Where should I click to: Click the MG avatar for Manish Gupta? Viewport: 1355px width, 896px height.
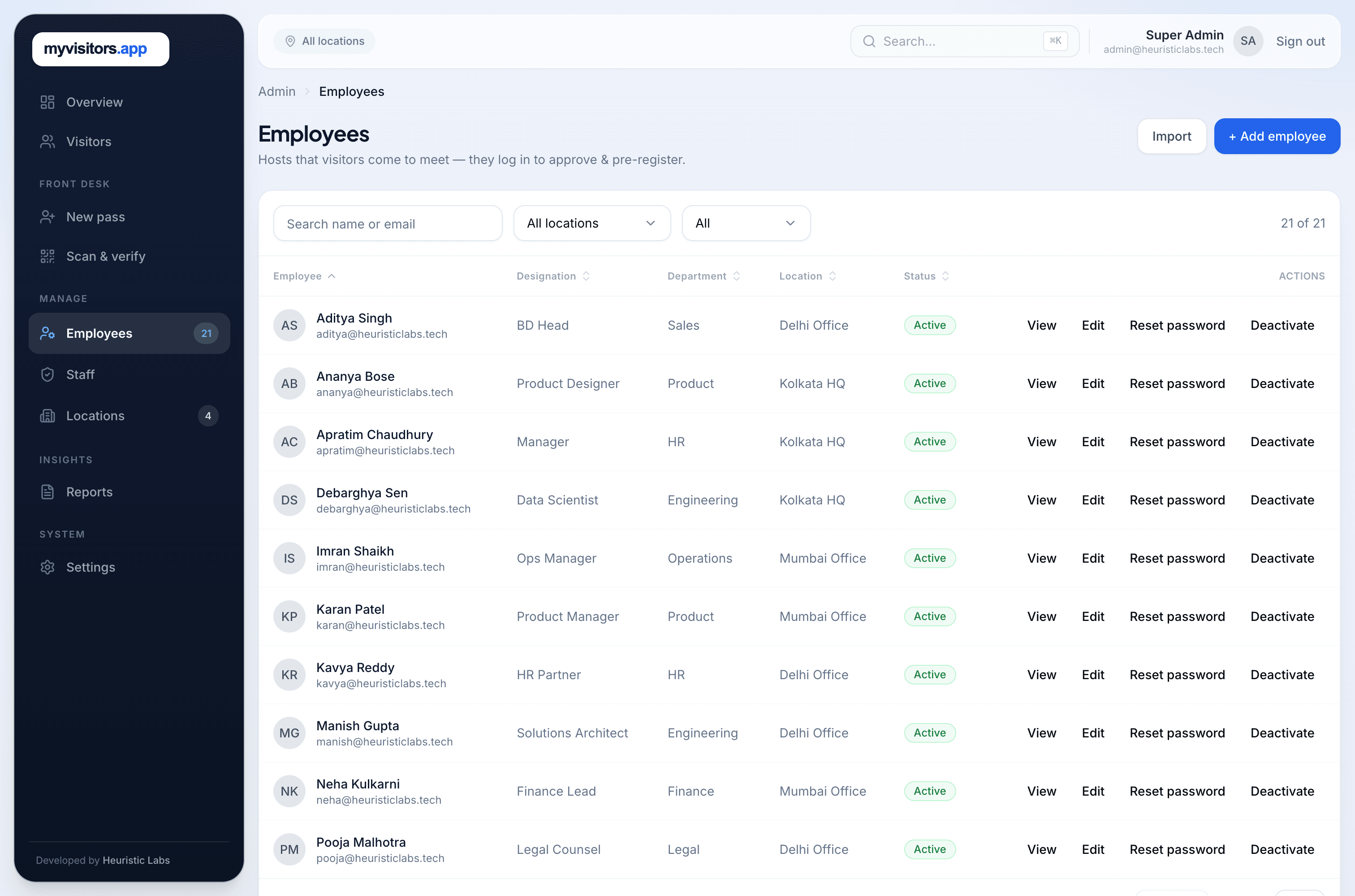click(x=289, y=733)
